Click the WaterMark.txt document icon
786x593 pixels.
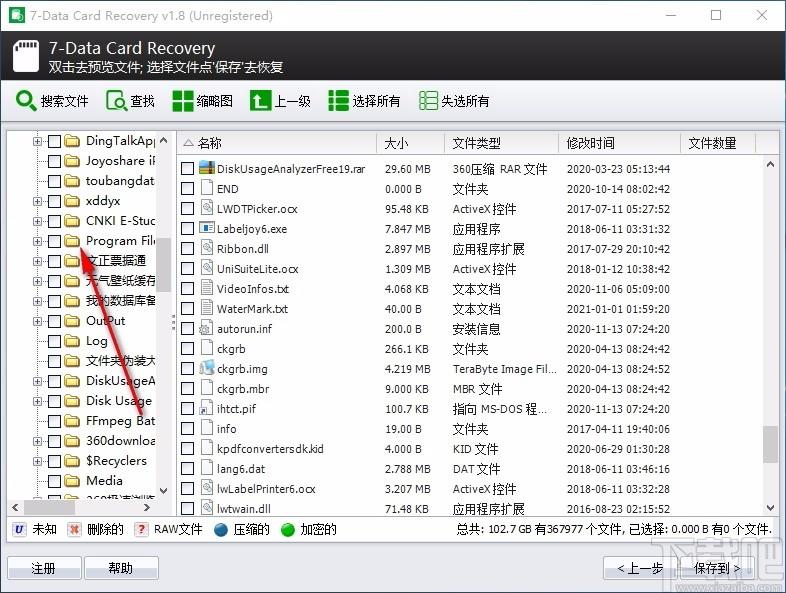coord(207,308)
